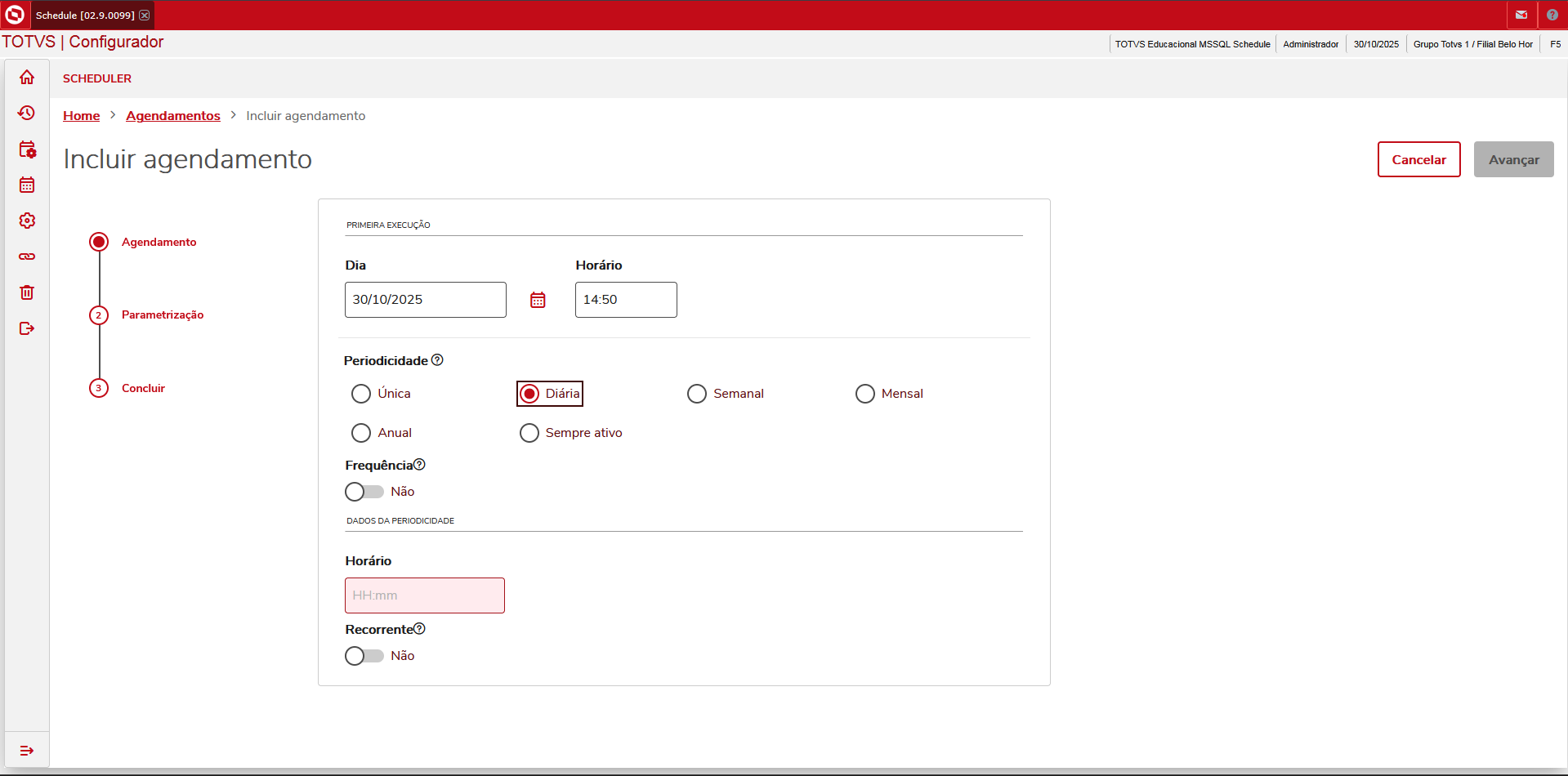This screenshot has width=1568, height=776.
Task: Open the date picker calendar icon
Action: coord(538,300)
